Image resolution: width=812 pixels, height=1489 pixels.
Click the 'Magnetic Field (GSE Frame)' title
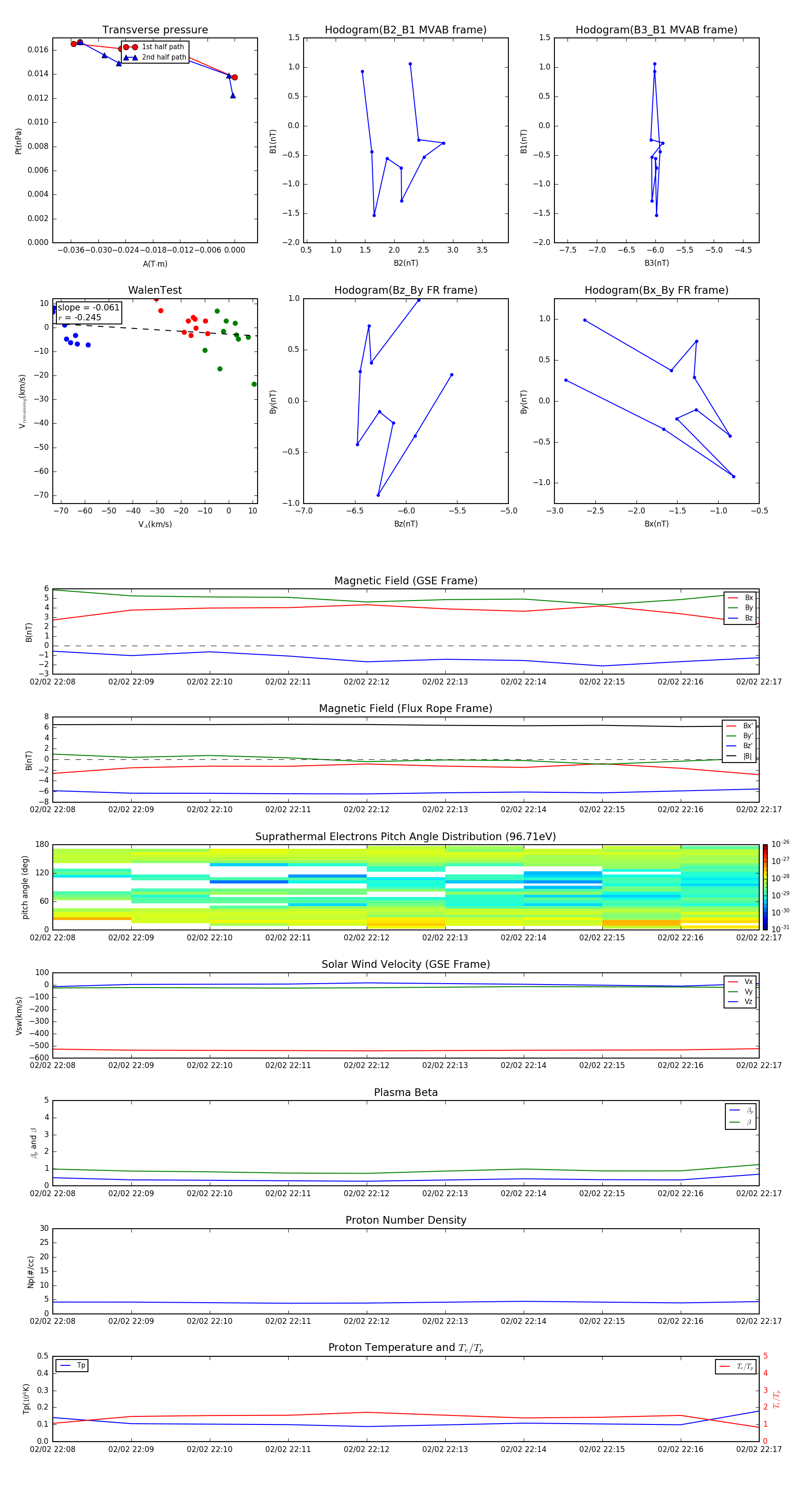tap(406, 581)
